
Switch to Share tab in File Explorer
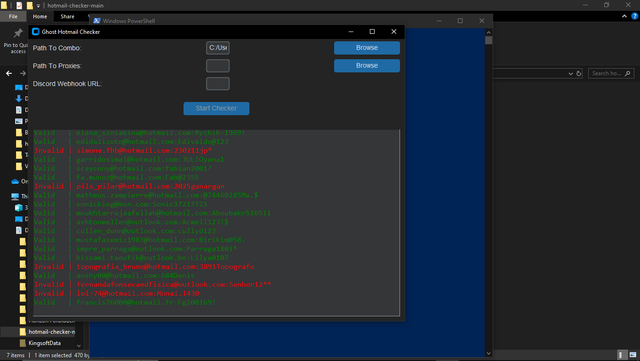pyautogui.click(x=67, y=16)
